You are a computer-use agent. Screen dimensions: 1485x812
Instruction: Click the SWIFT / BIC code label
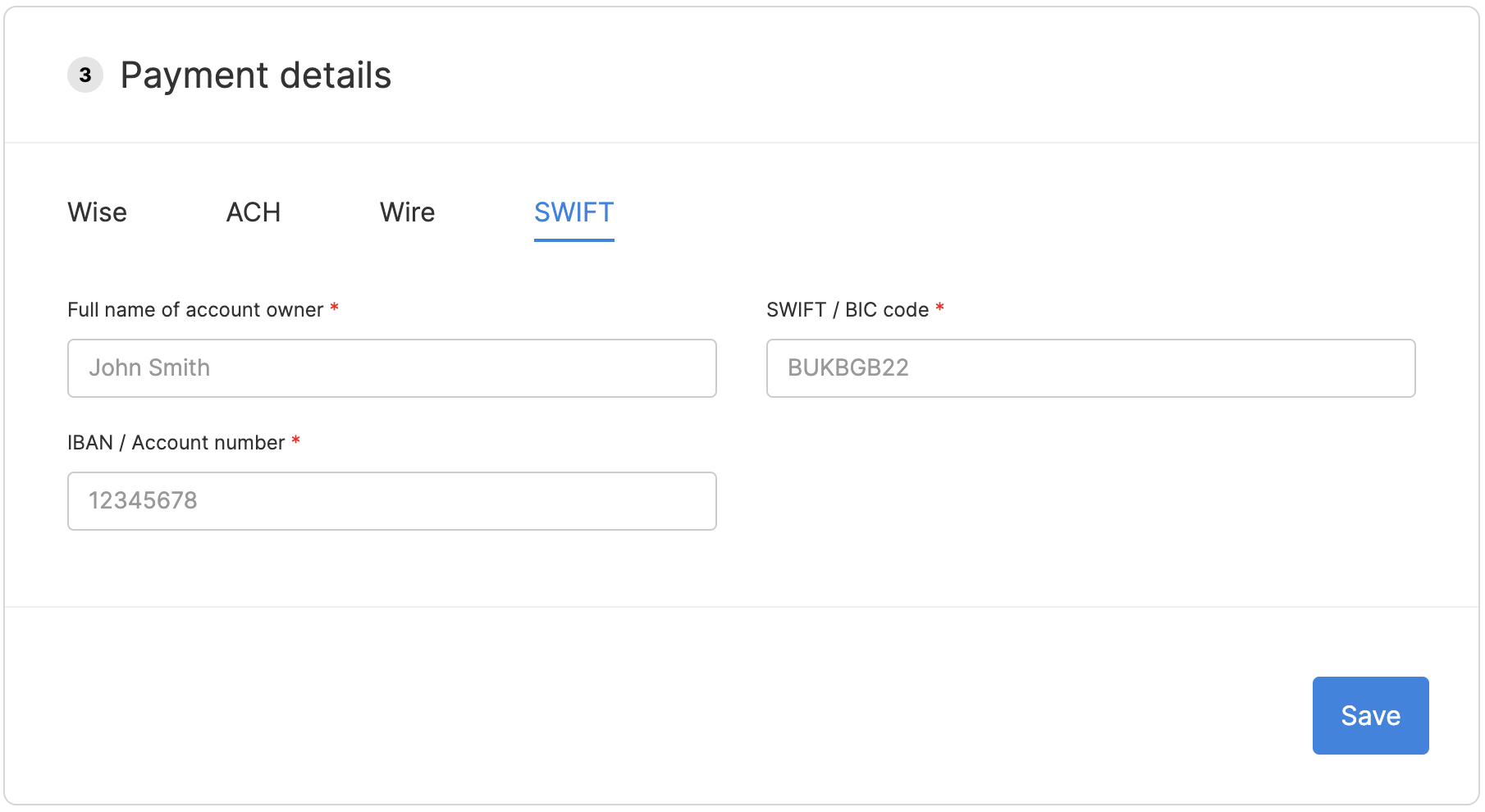(847, 310)
